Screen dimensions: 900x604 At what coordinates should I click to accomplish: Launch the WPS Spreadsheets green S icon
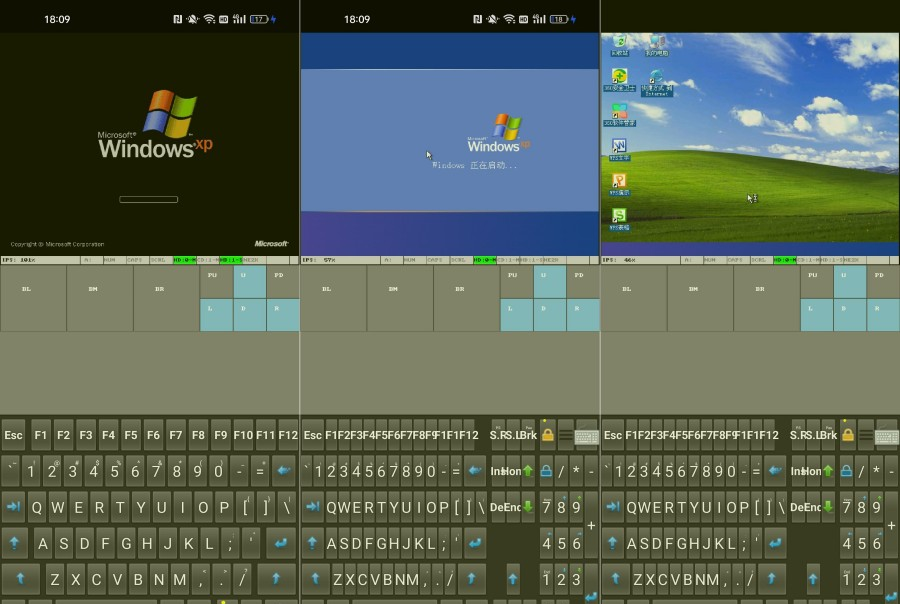coord(619,219)
